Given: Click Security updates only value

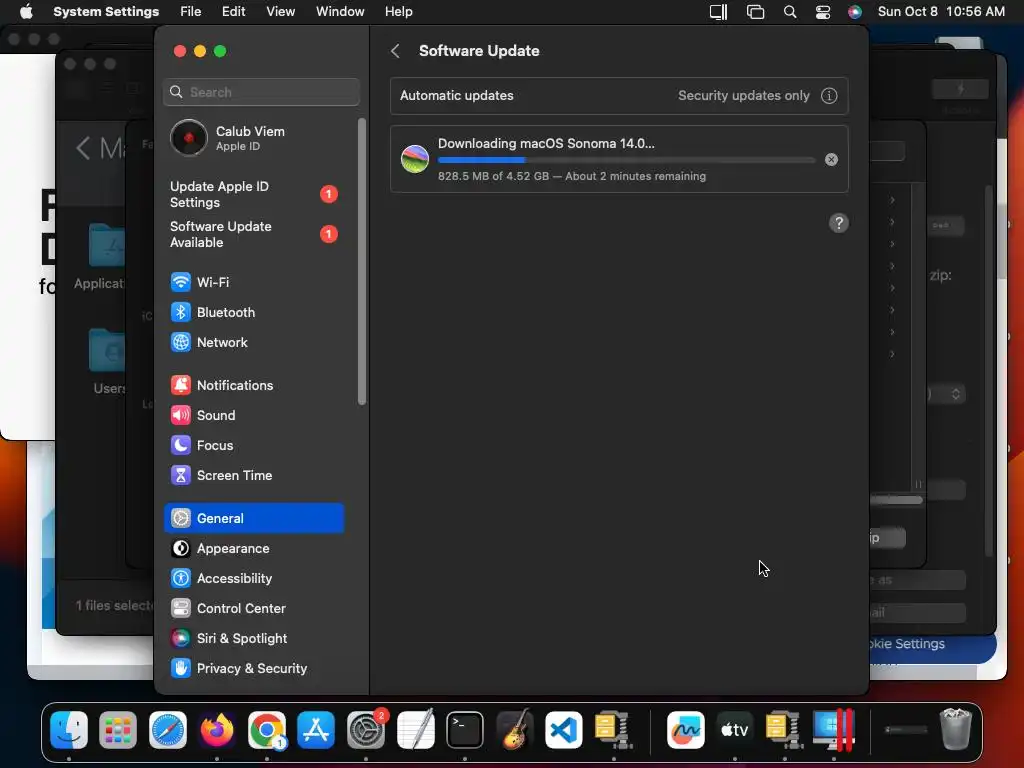Looking at the screenshot, I should (743, 95).
